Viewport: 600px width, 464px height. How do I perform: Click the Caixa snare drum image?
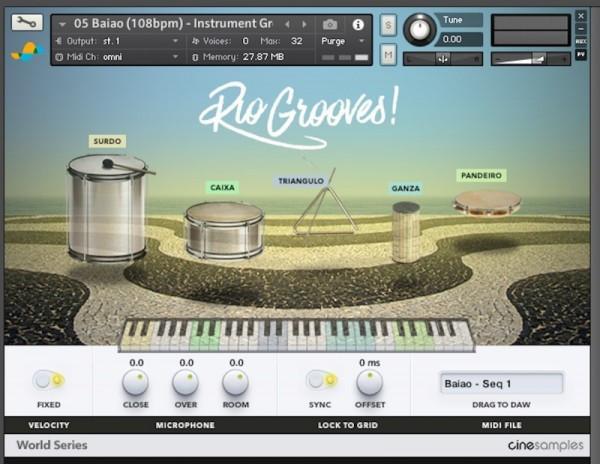(224, 231)
